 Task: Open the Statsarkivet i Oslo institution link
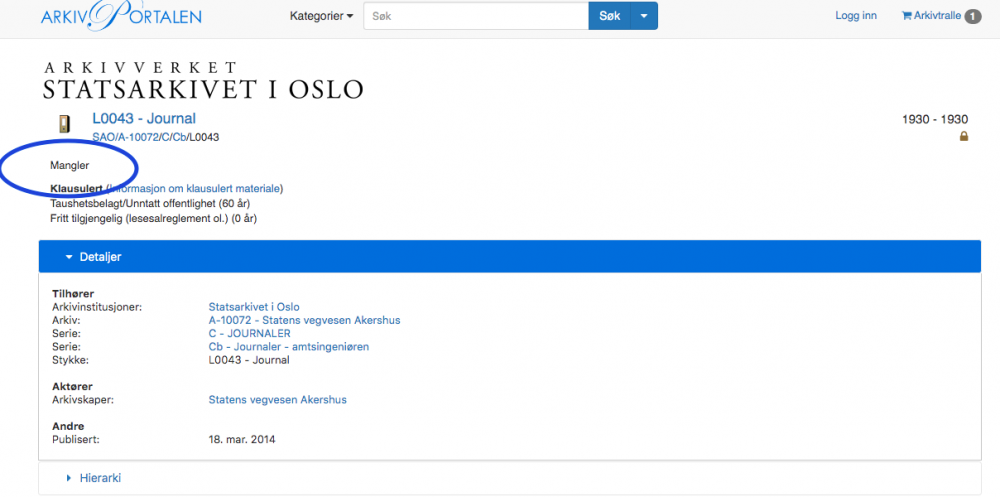coord(254,307)
